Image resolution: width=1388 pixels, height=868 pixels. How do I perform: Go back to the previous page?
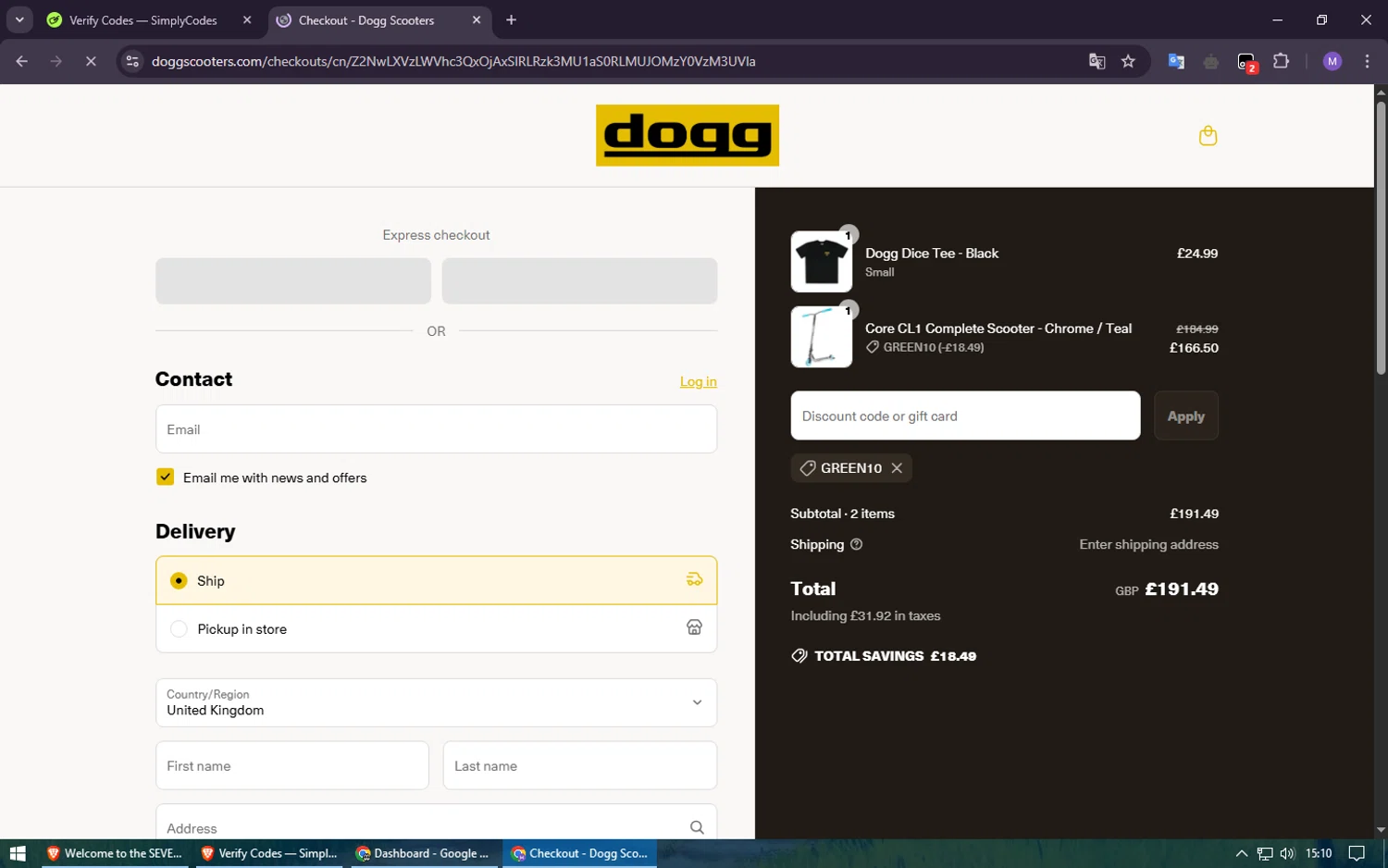coord(22,61)
